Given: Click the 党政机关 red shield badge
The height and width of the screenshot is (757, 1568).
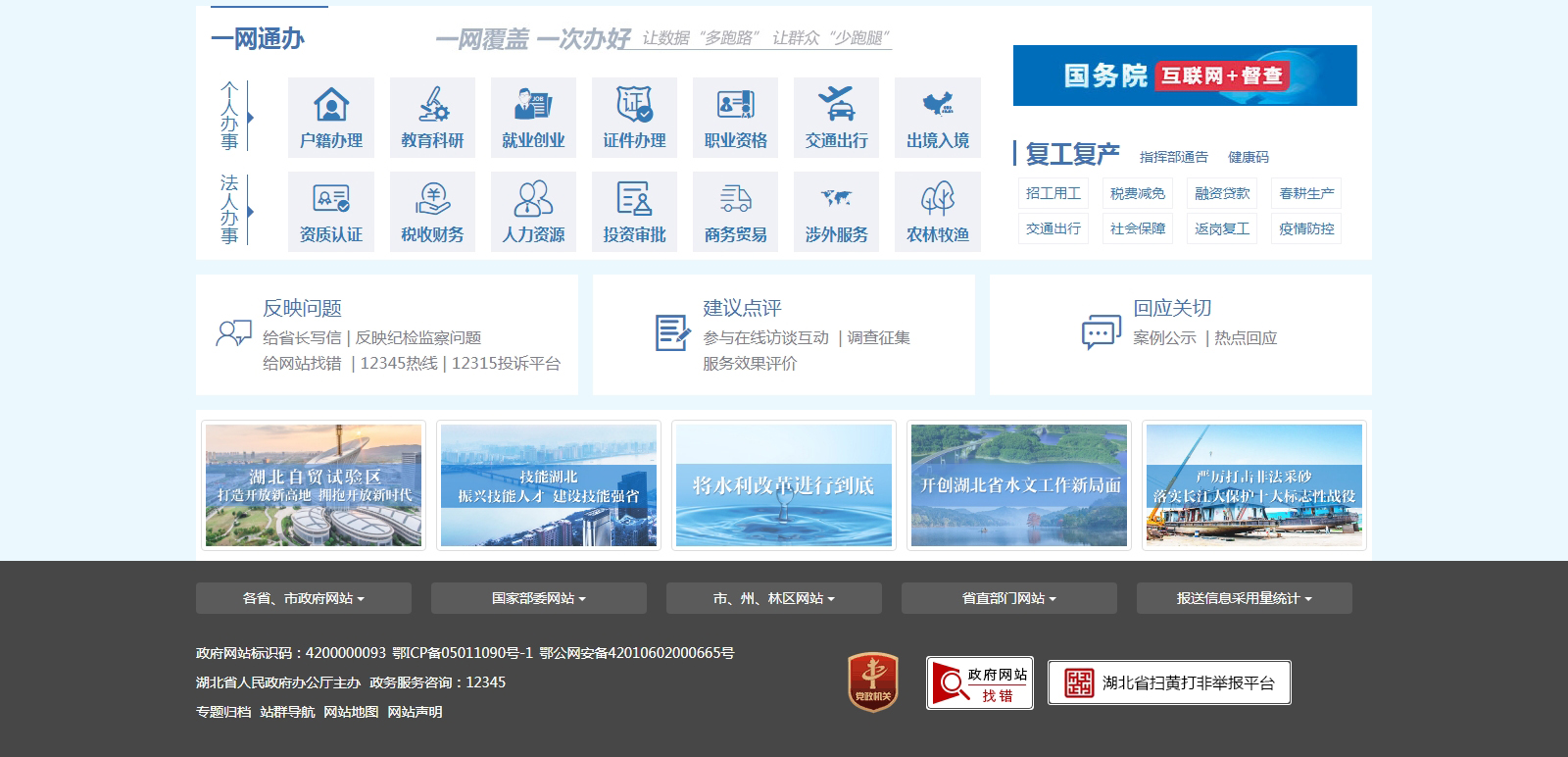Looking at the screenshot, I should pyautogui.click(x=872, y=681).
